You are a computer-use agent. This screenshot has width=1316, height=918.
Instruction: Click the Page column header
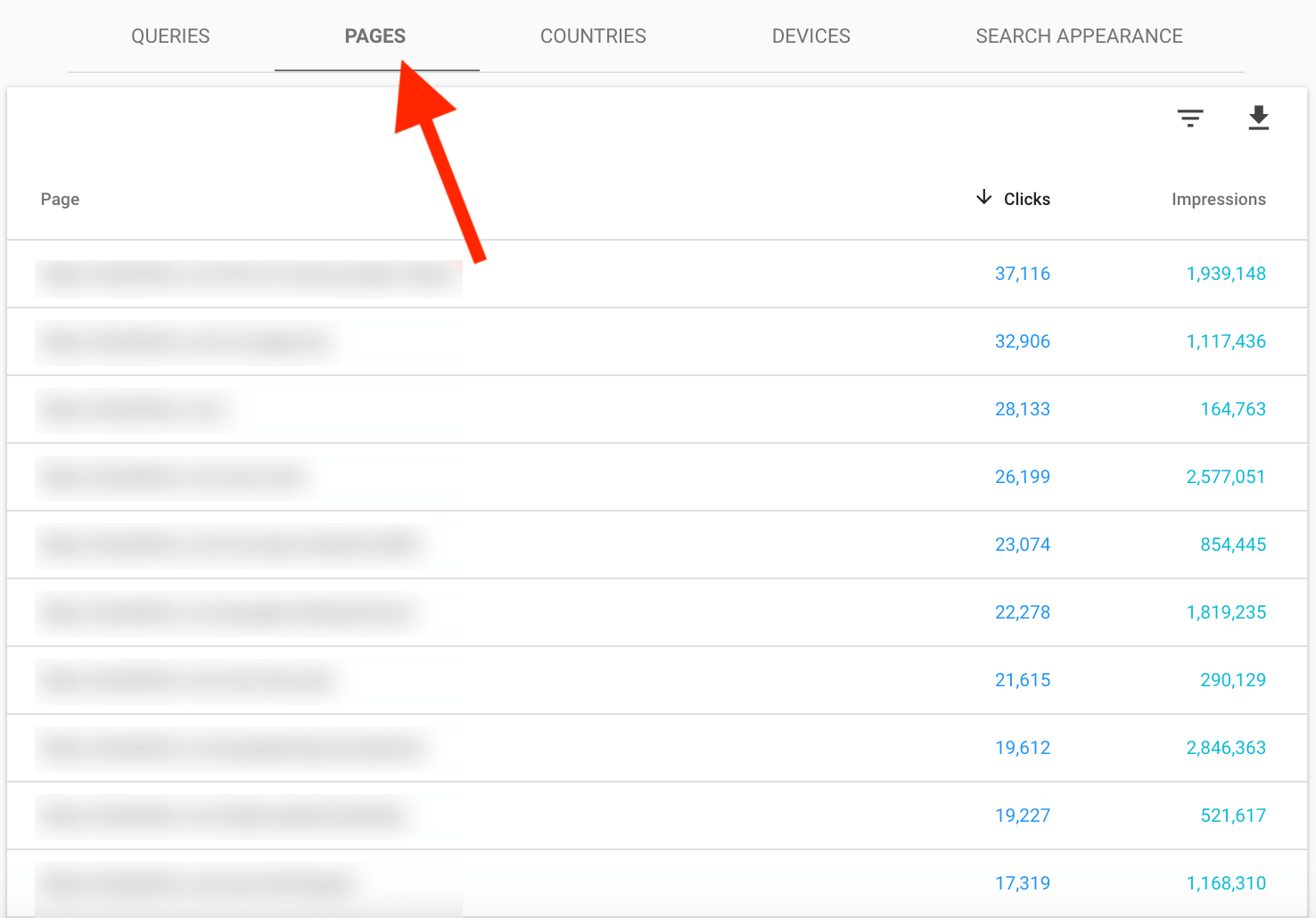tap(60, 199)
